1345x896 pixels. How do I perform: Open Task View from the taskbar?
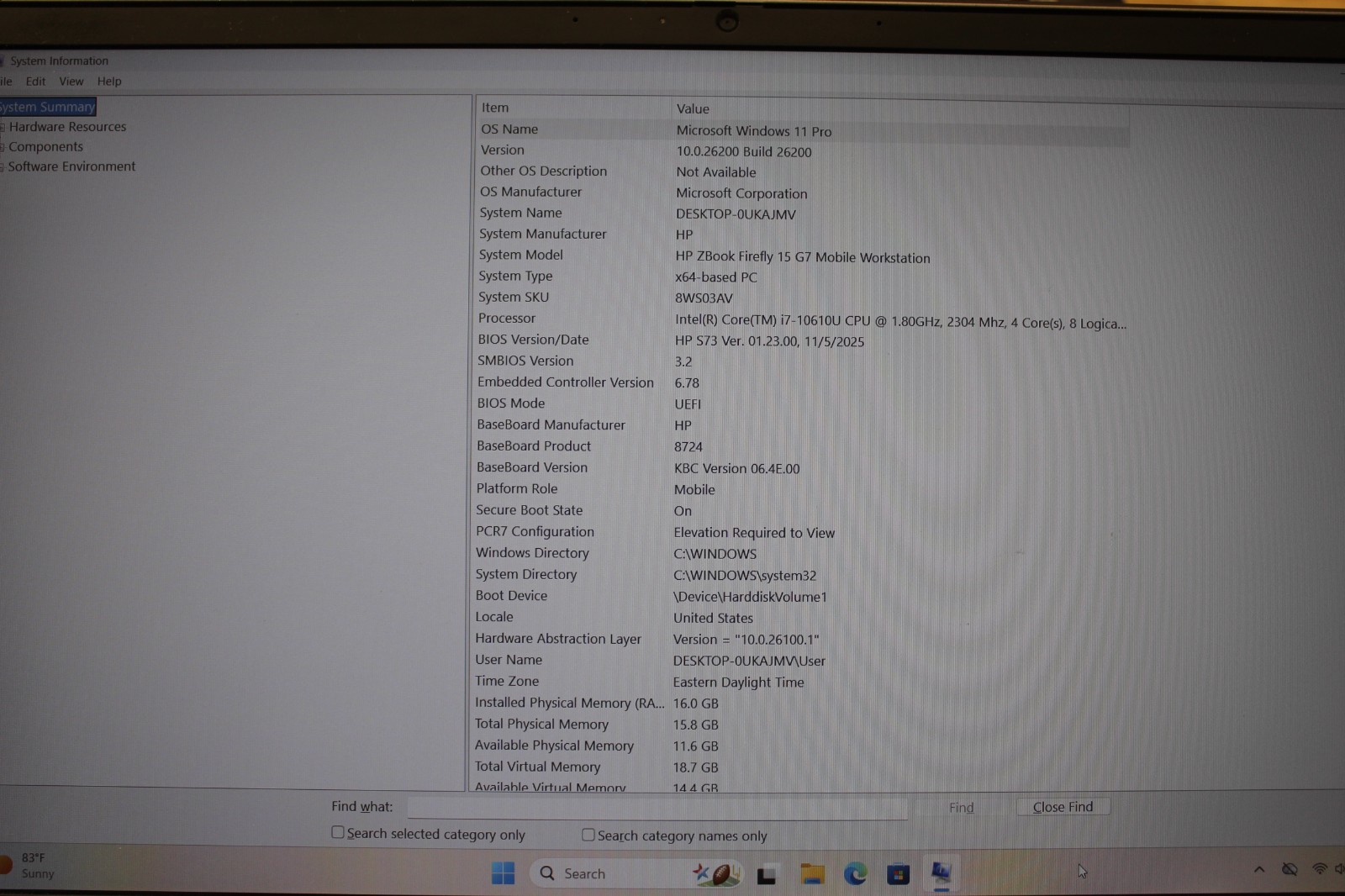click(x=766, y=876)
